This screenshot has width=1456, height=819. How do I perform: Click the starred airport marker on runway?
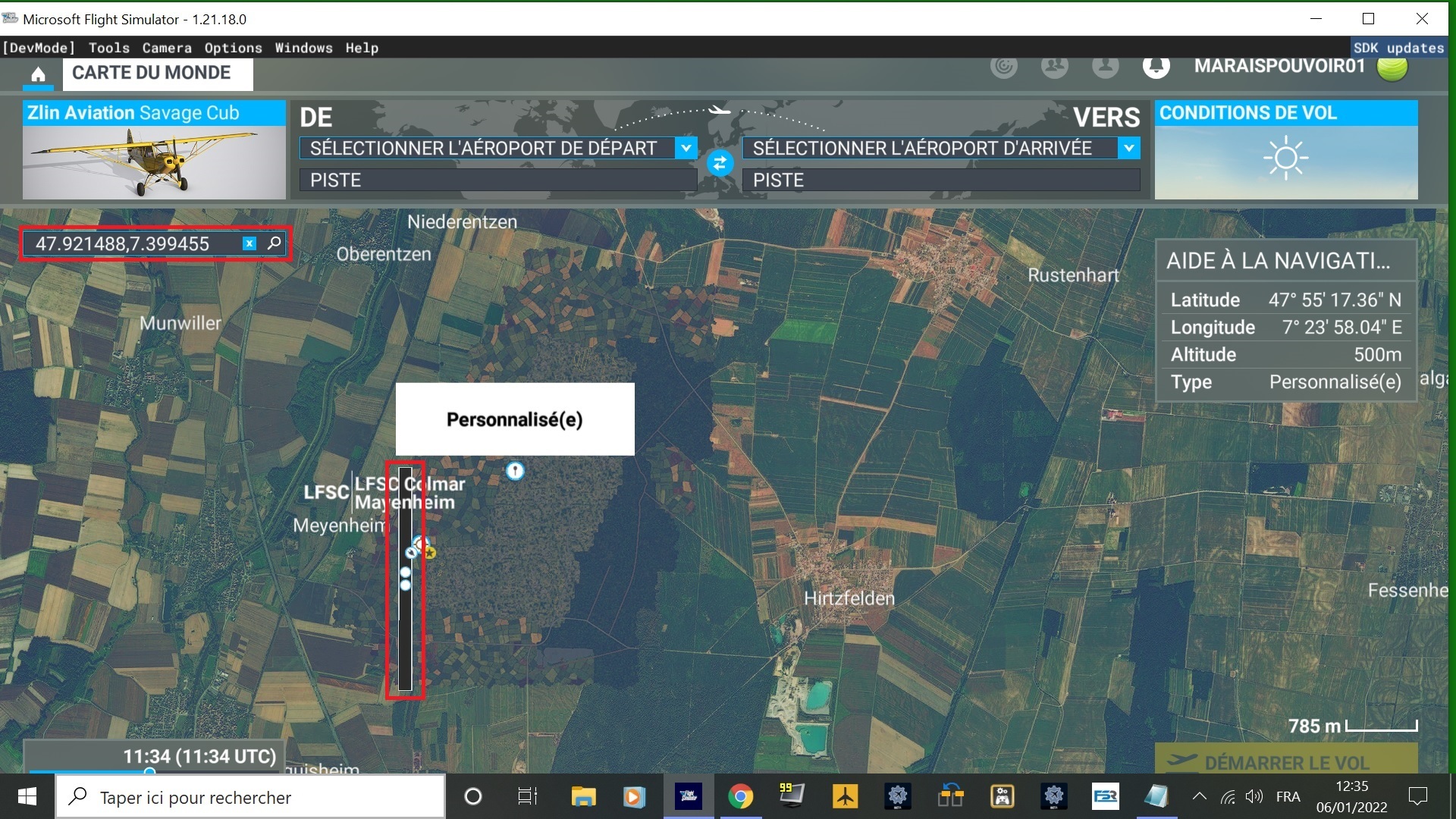(x=429, y=553)
